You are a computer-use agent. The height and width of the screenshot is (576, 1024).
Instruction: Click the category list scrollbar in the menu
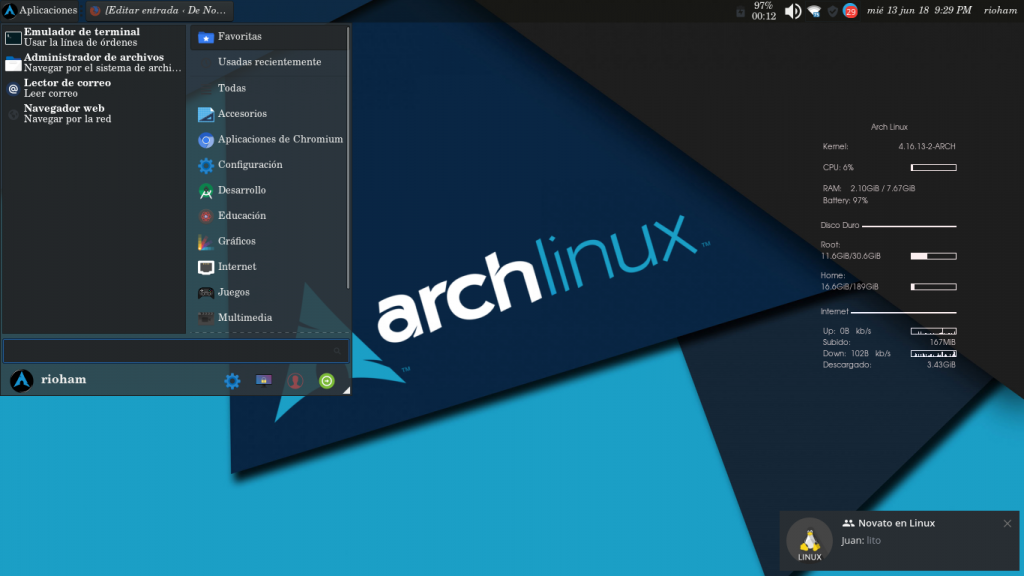coord(348,157)
